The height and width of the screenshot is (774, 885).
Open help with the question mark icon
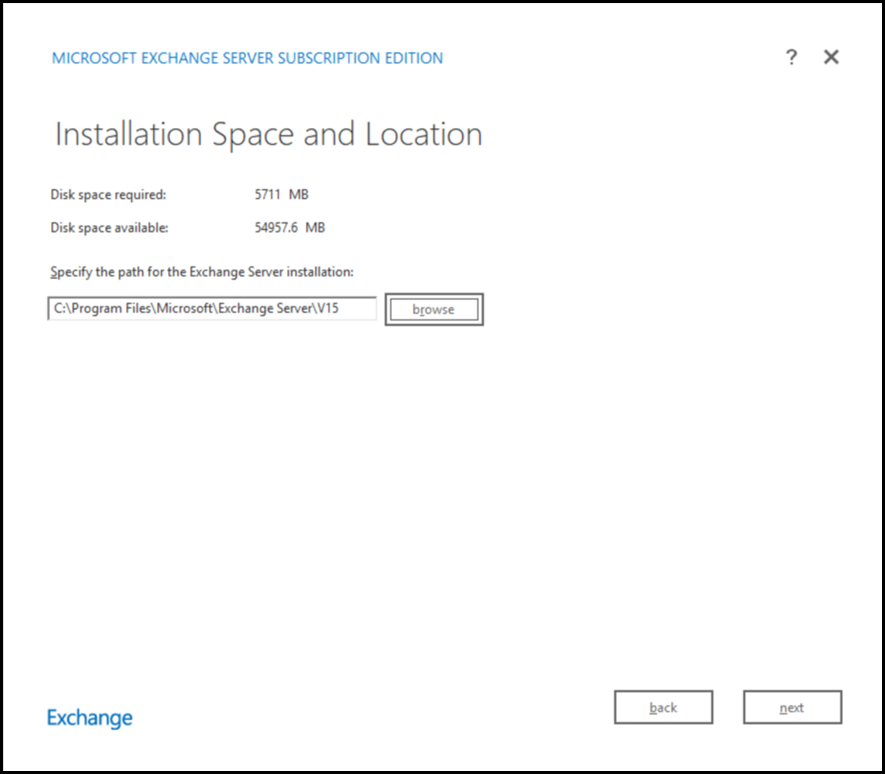pyautogui.click(x=791, y=57)
